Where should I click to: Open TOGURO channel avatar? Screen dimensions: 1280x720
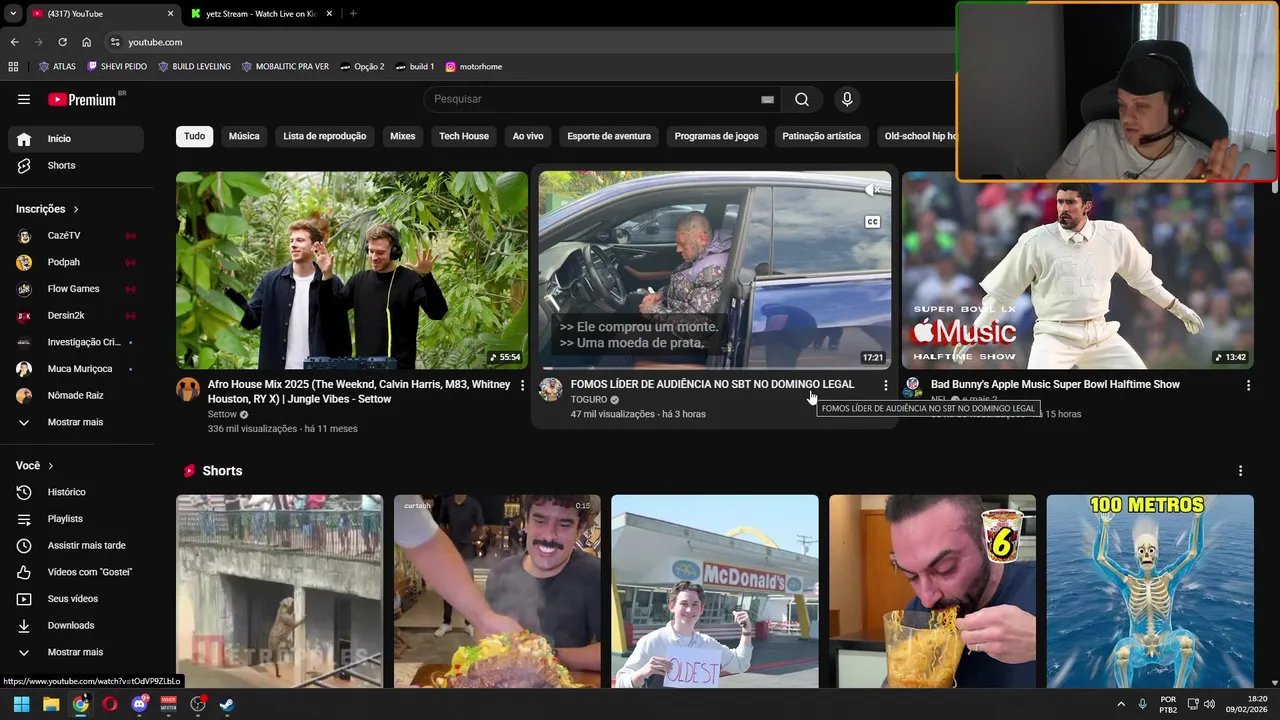551,389
